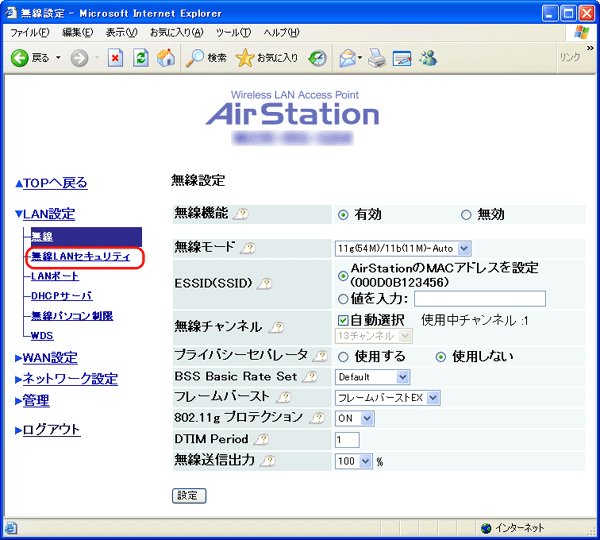
Task: Open the 編集(E) menu
Action: 77,33
